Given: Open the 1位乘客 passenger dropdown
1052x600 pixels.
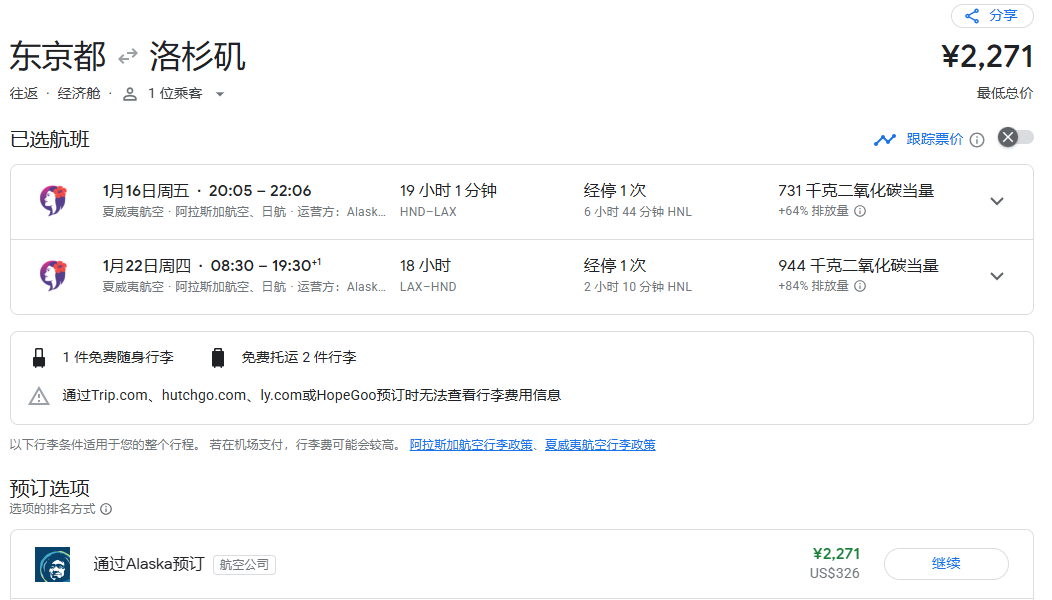Looking at the screenshot, I should tap(174, 93).
